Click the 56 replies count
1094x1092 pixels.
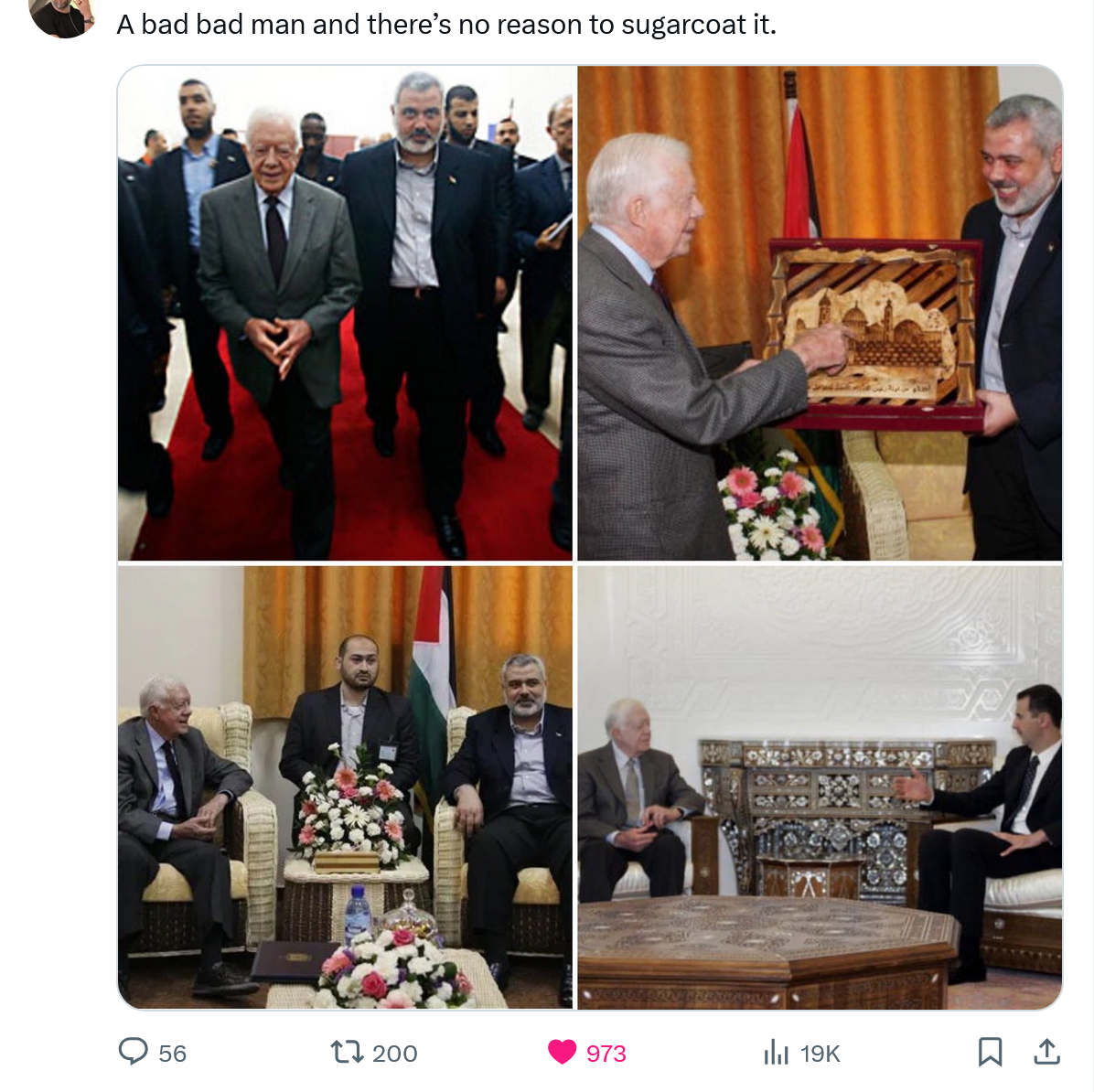click(172, 1053)
